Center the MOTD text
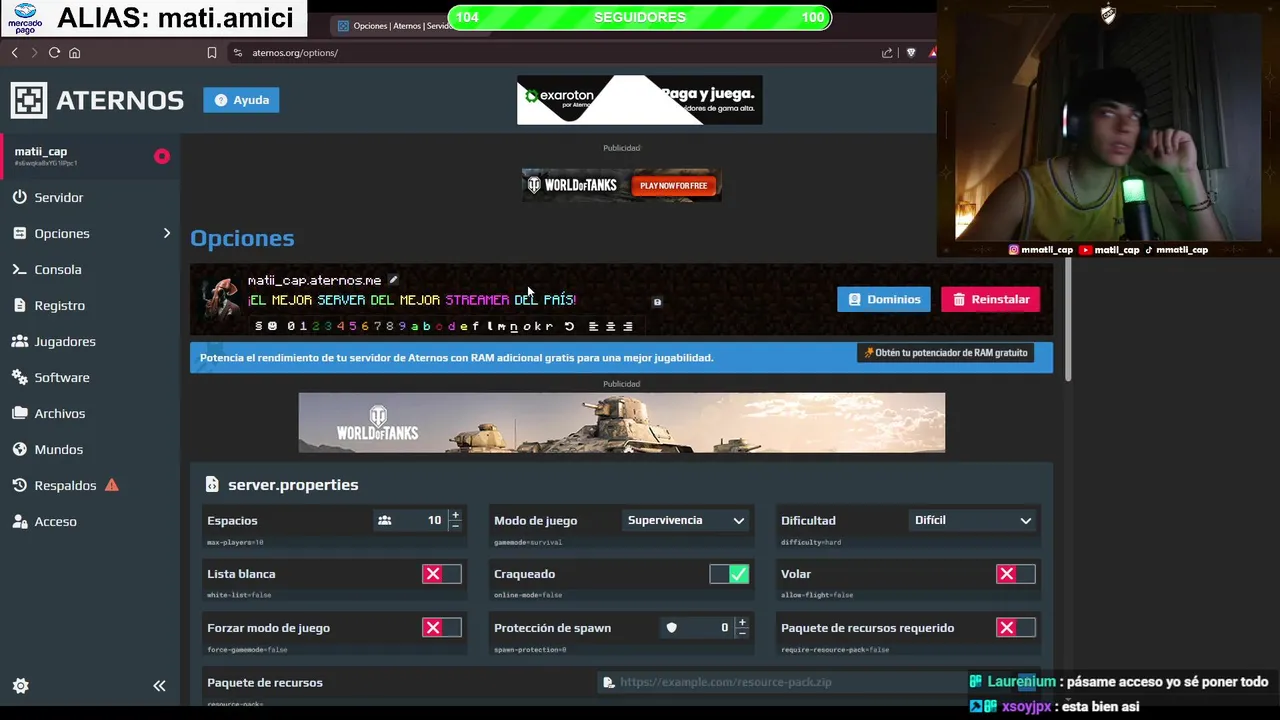 pos(611,326)
